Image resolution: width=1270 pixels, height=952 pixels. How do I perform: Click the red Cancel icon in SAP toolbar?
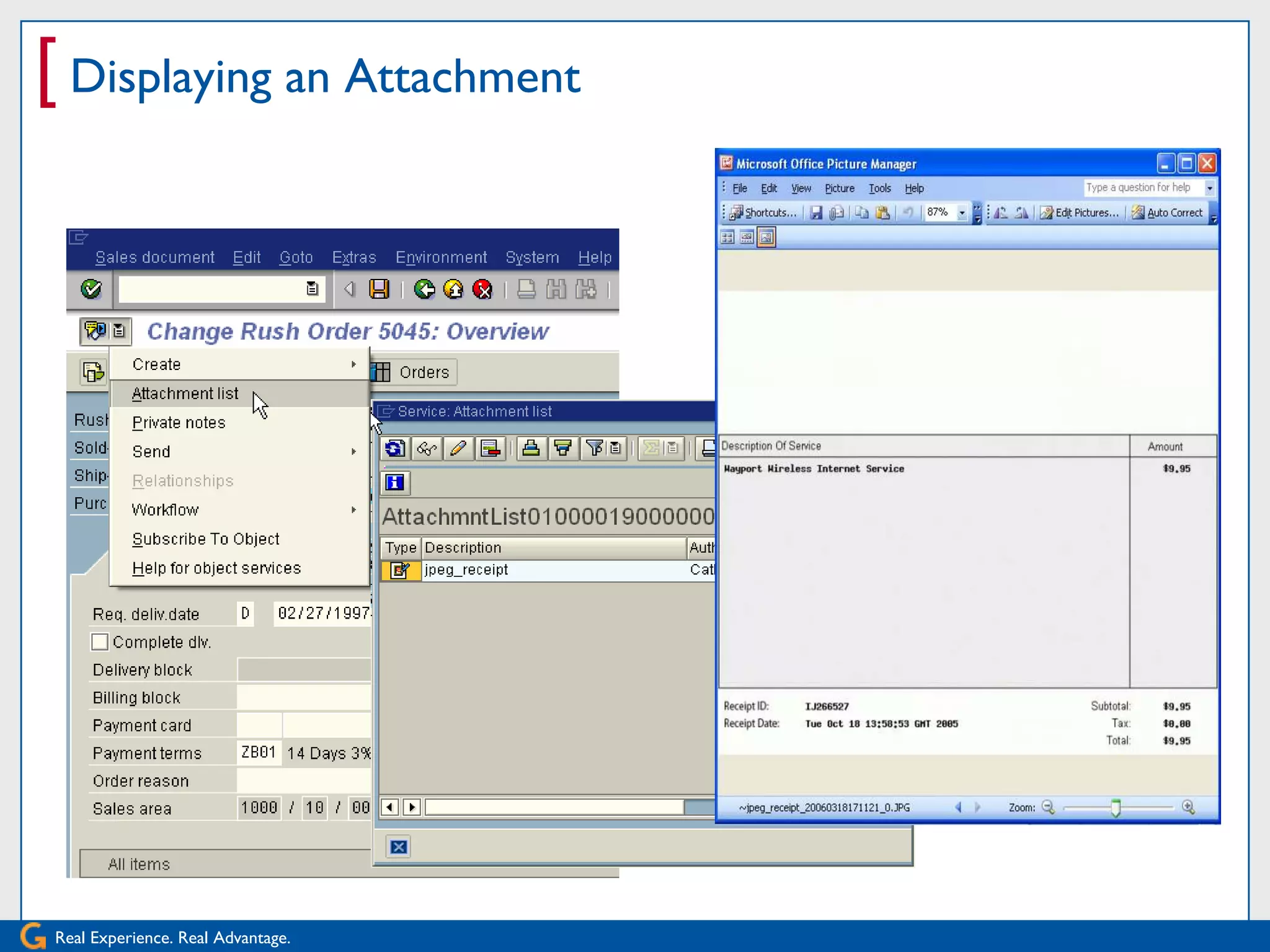point(482,289)
